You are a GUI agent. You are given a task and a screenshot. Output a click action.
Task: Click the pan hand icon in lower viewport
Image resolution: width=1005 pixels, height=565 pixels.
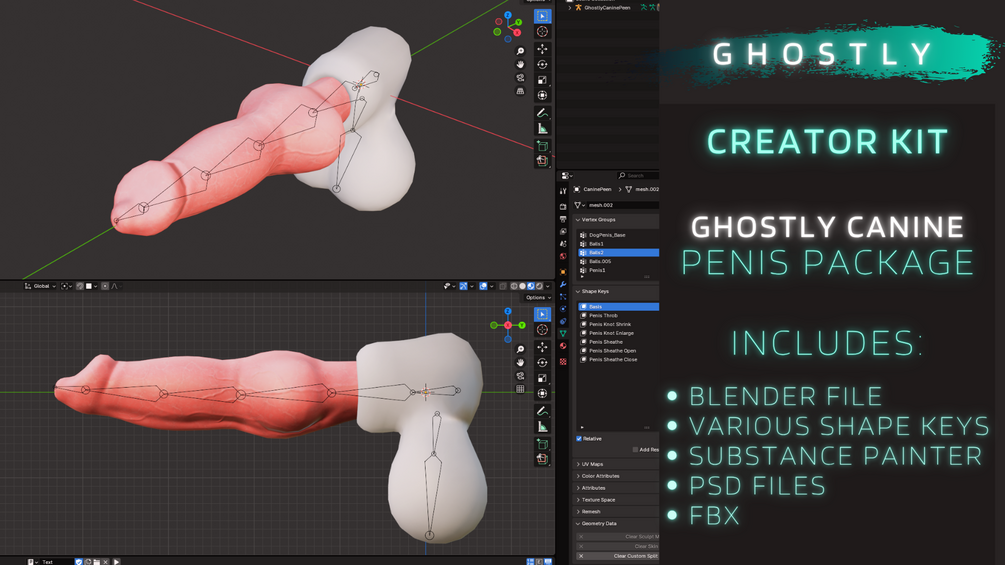[x=520, y=363]
